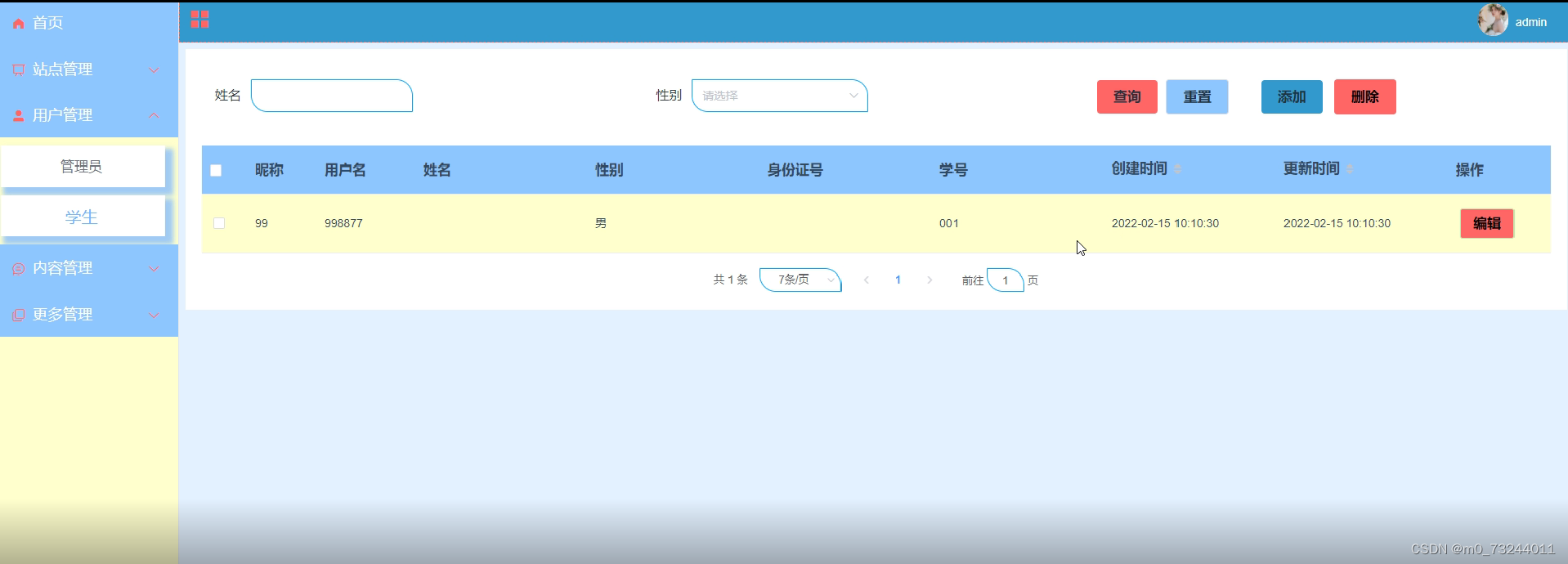Image resolution: width=1568 pixels, height=564 pixels.
Task: Click the 用户管理 person icon
Action: 18,116
